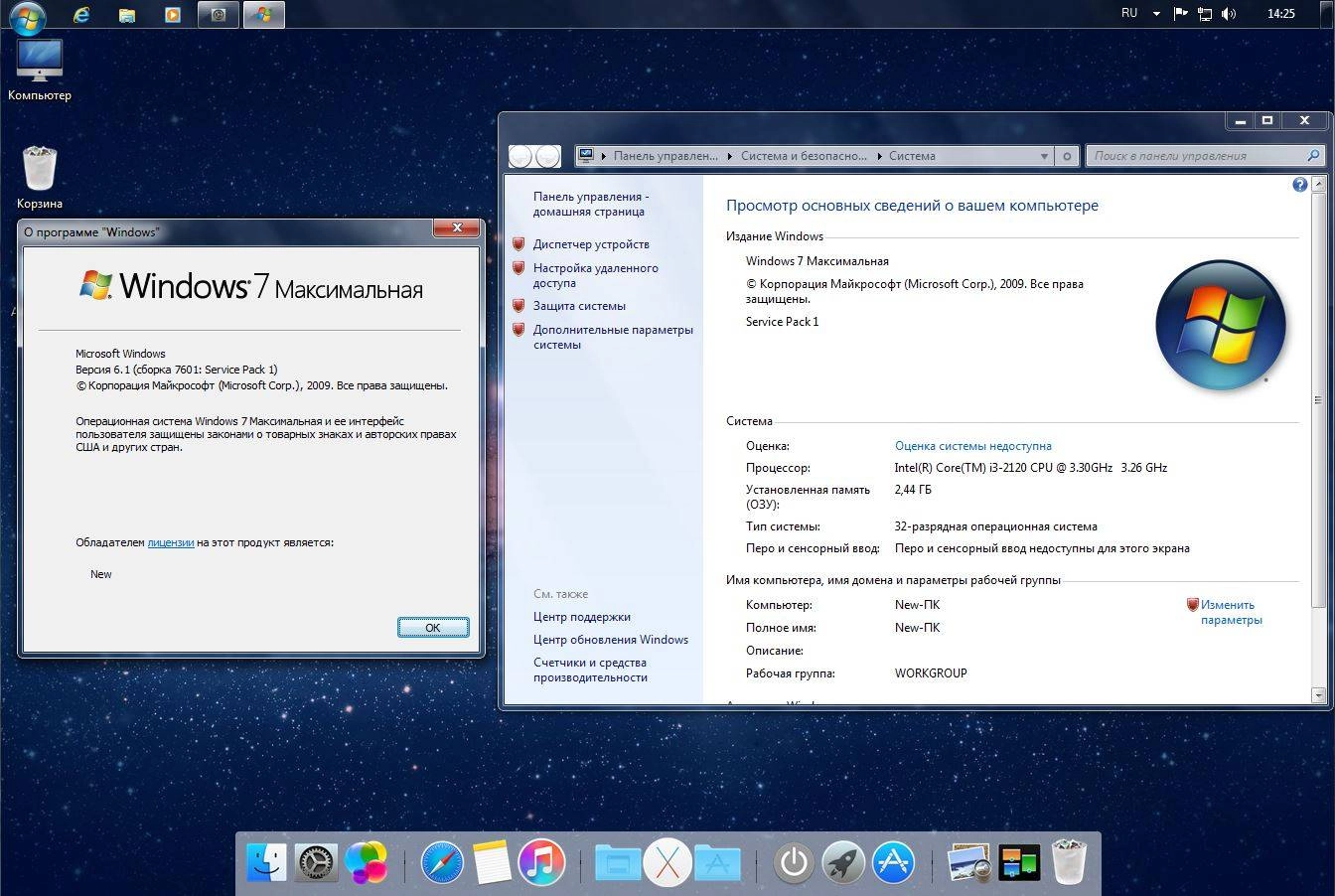The width and height of the screenshot is (1335, 896).
Task: Click the scroll-down arrow in System window
Action: click(x=1318, y=695)
